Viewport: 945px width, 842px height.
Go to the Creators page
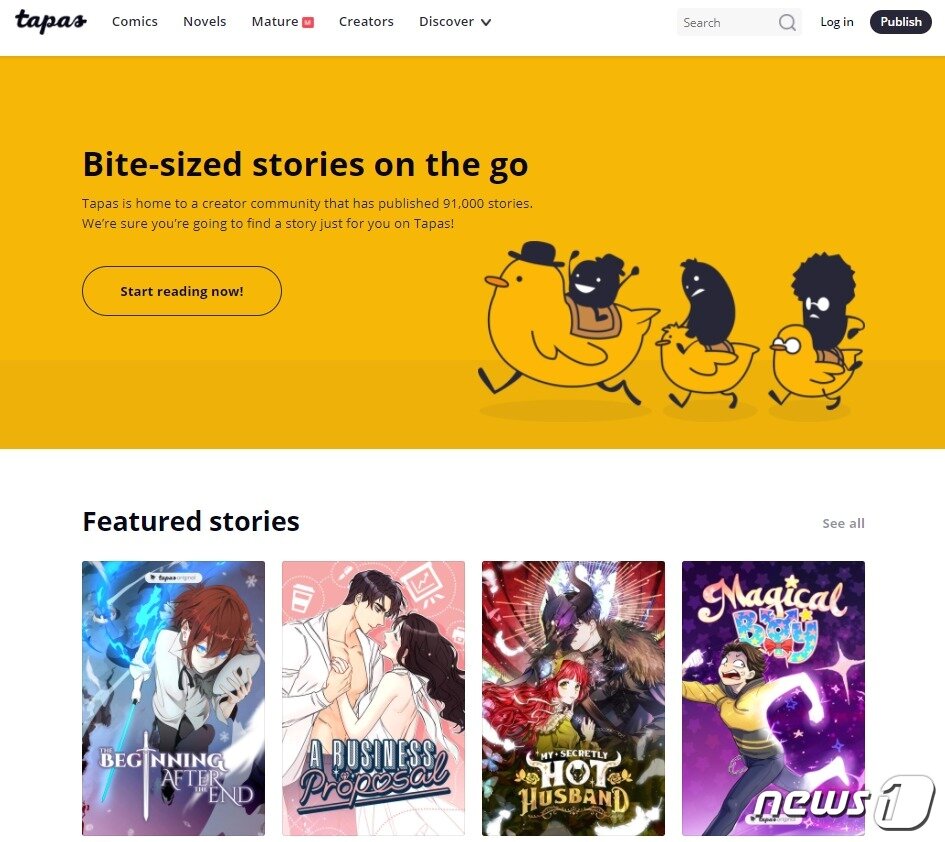366,22
